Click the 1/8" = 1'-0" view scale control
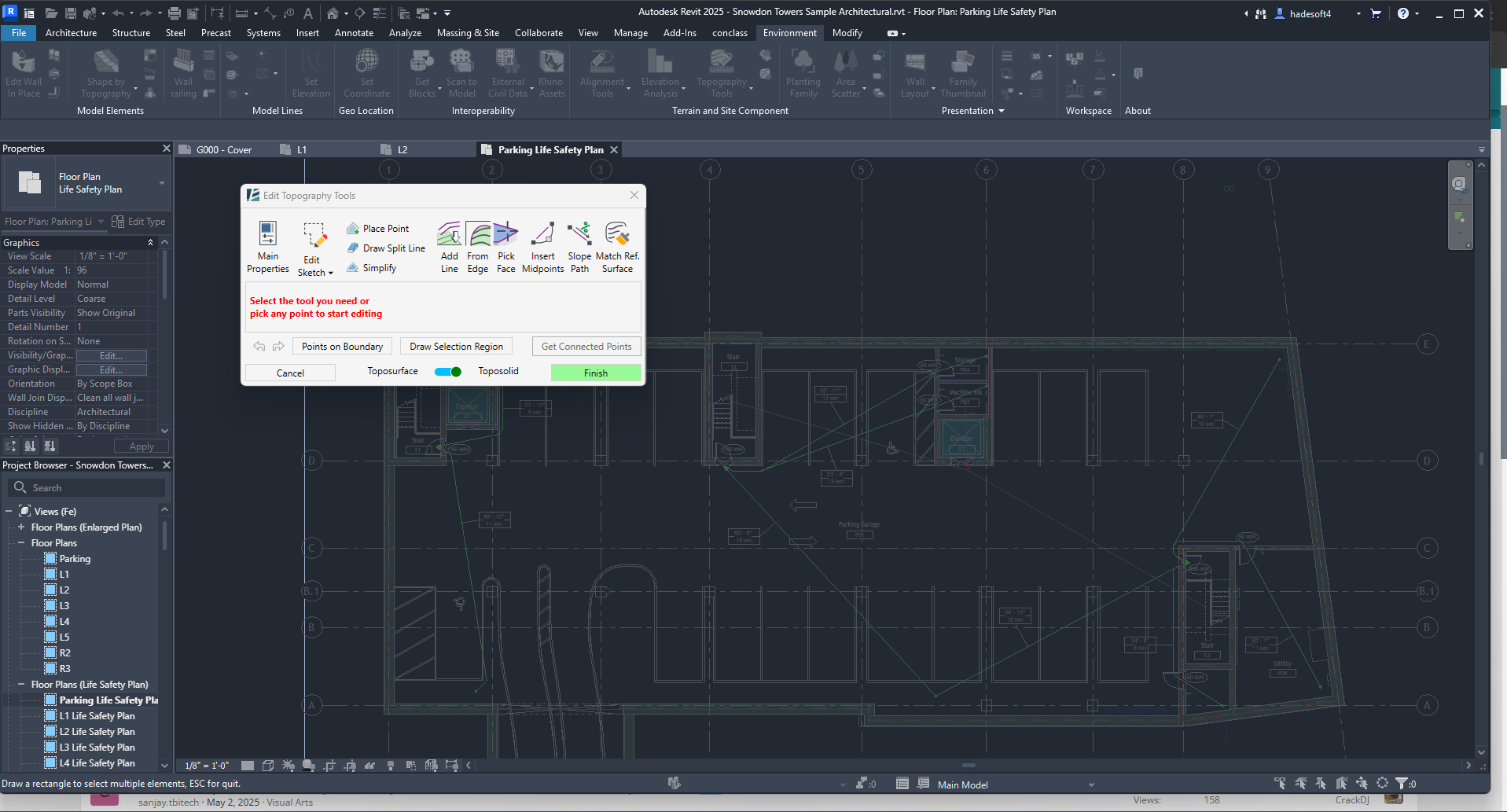This screenshot has width=1507, height=812. tap(207, 766)
